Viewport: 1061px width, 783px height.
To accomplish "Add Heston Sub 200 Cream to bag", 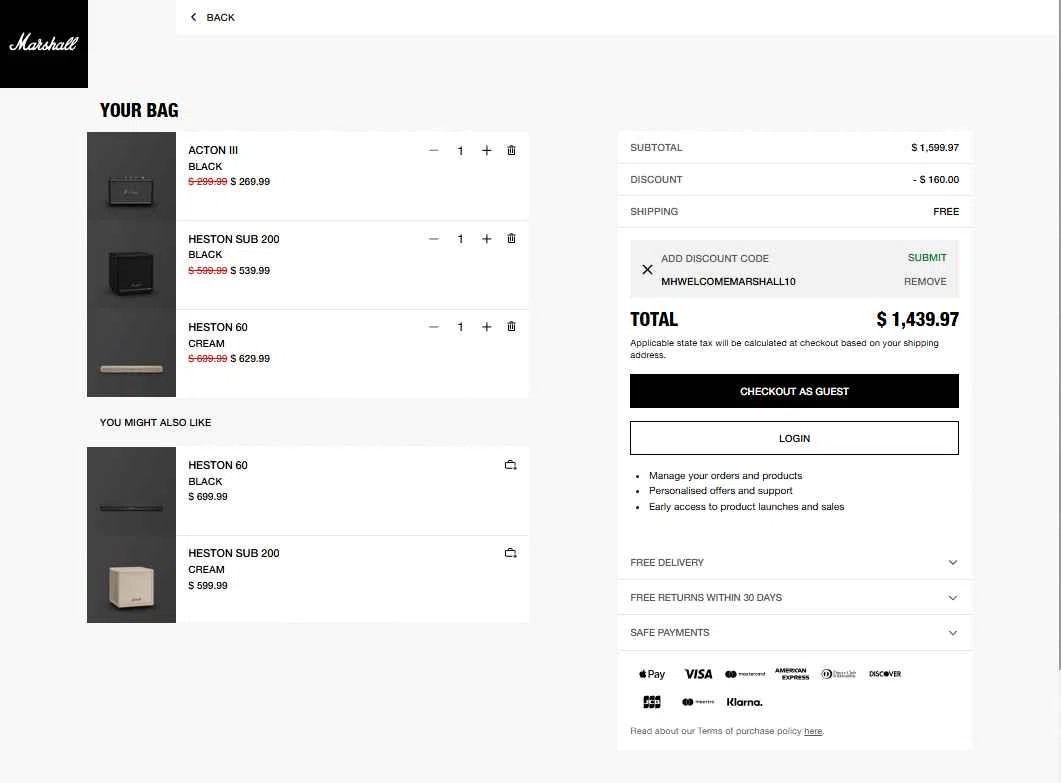I will [x=511, y=553].
